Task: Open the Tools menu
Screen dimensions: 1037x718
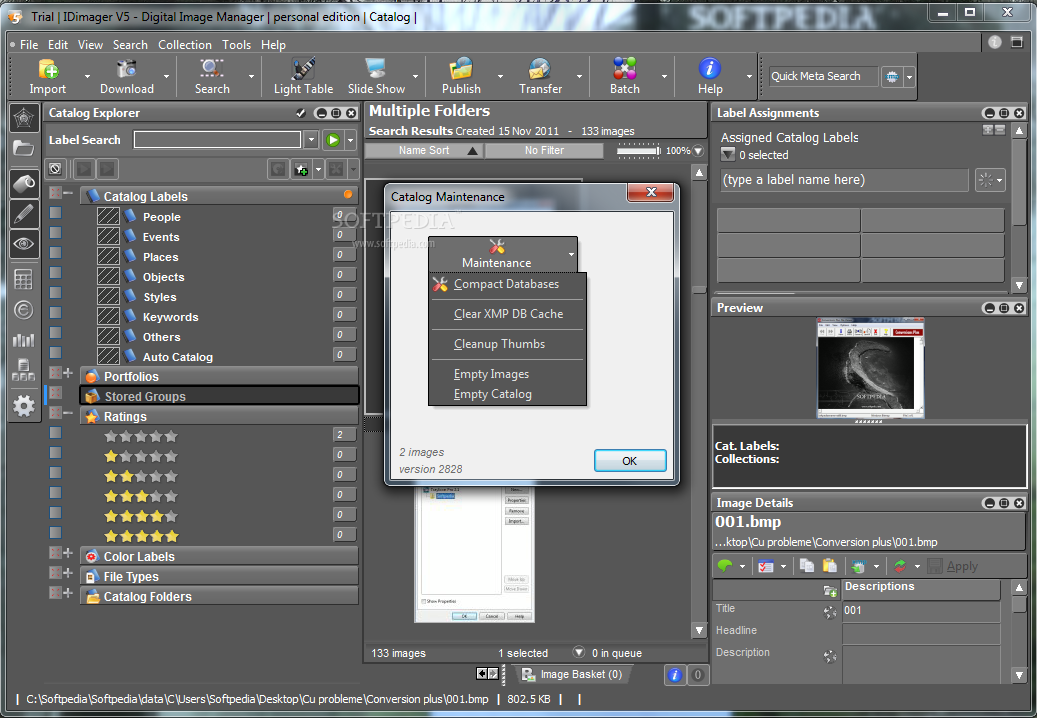Action: click(236, 45)
